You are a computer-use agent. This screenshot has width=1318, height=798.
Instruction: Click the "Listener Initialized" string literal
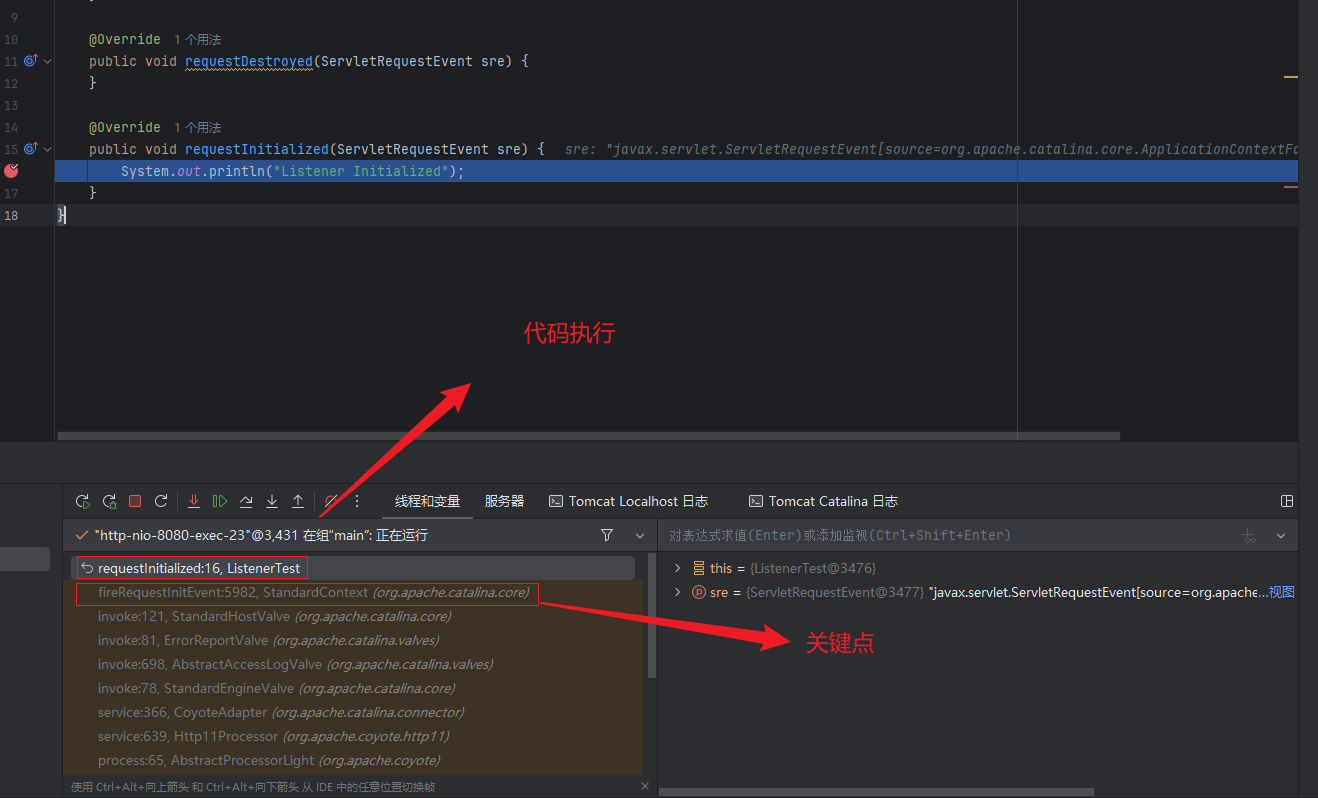[x=361, y=171]
